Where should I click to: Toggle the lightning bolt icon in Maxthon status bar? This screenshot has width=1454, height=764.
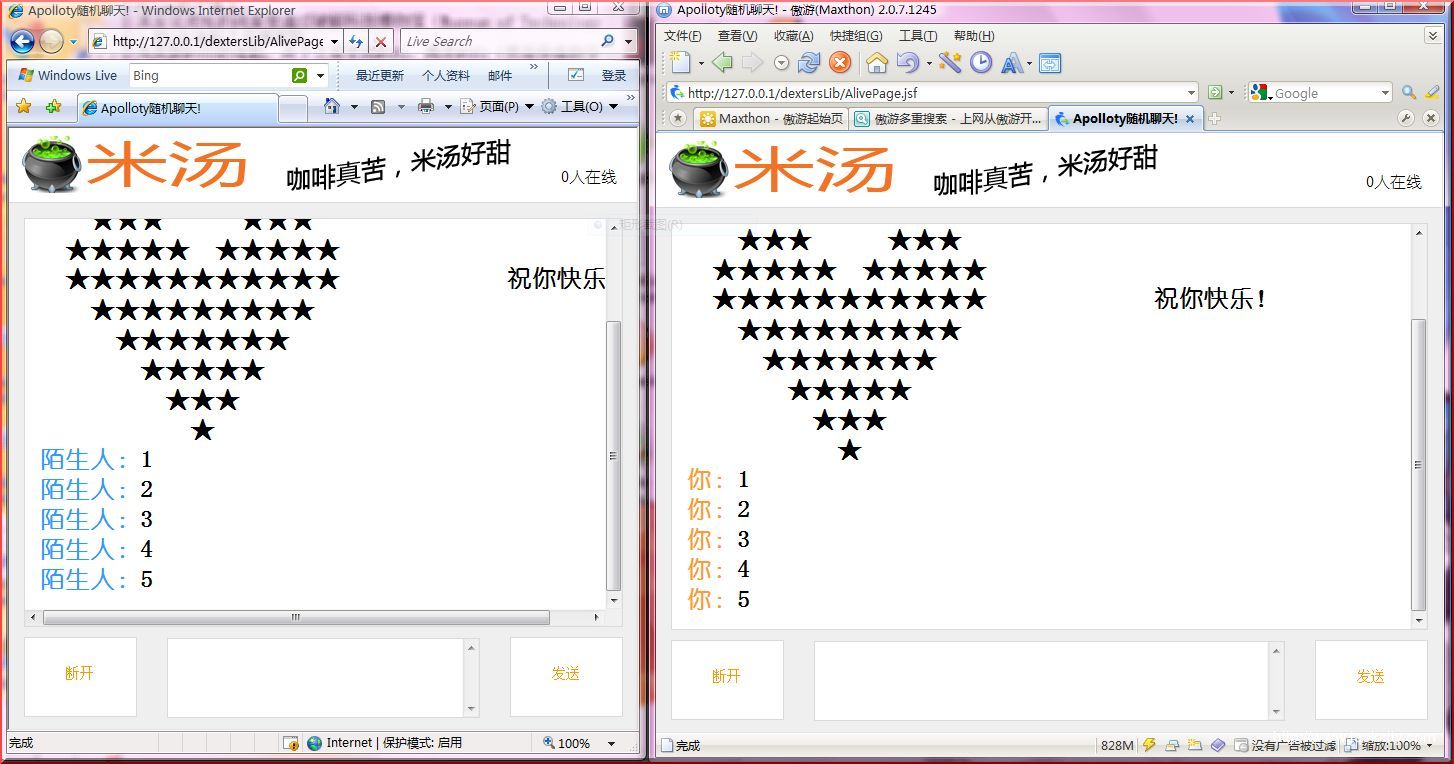tap(1149, 745)
